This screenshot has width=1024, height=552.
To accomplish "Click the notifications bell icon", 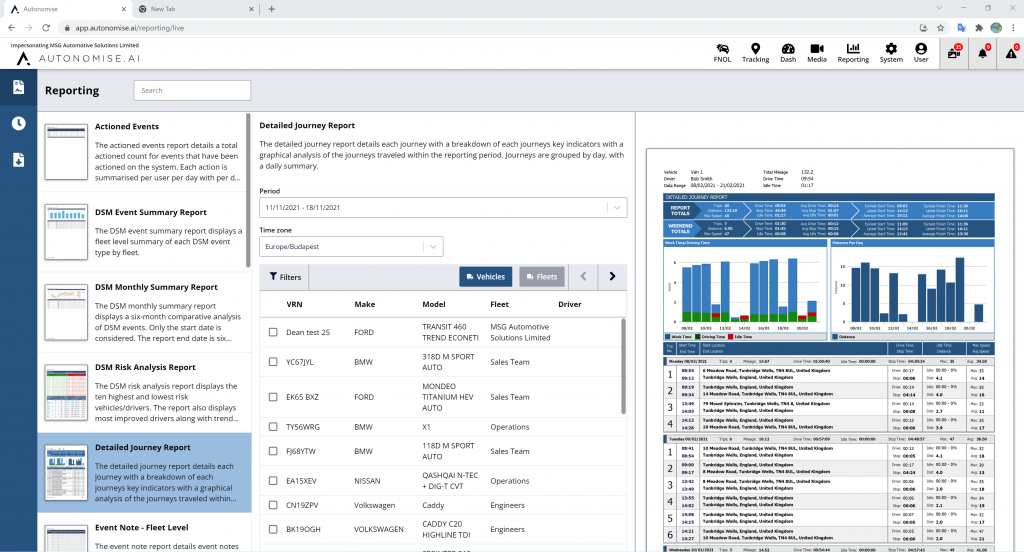I will pyautogui.click(x=983, y=53).
